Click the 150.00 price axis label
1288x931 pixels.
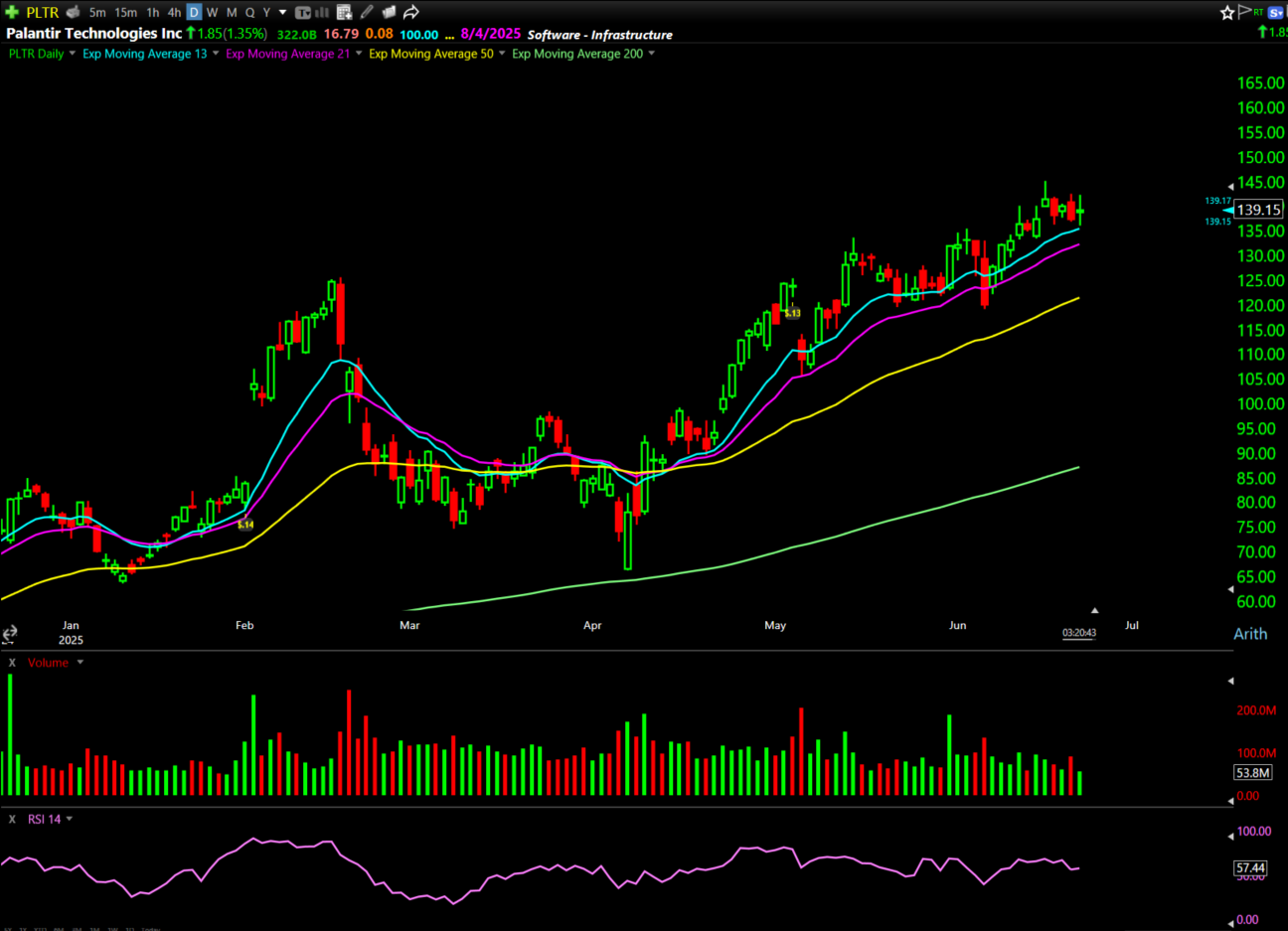tap(1260, 157)
